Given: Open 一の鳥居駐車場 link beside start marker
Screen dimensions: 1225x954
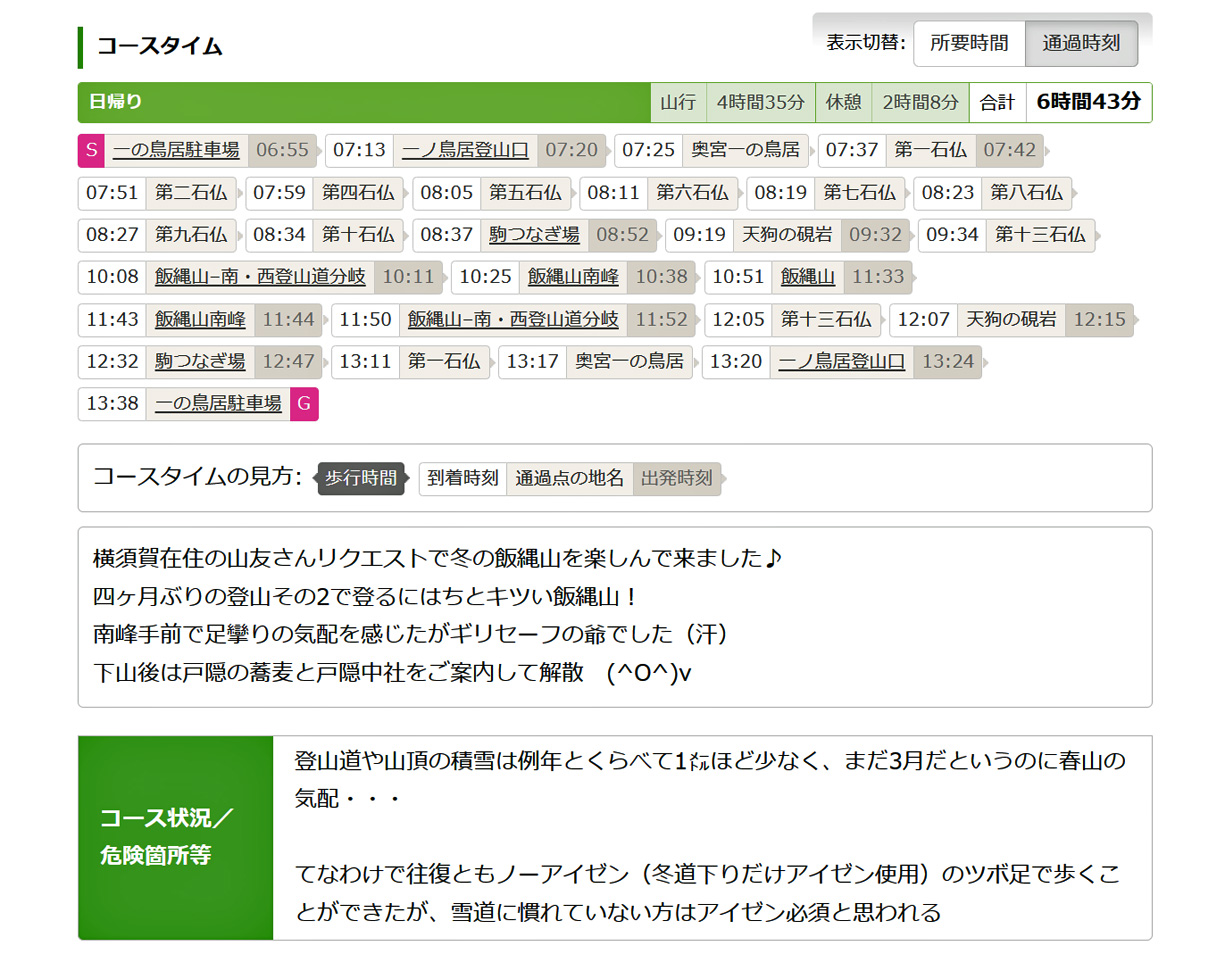Looking at the screenshot, I should [176, 150].
